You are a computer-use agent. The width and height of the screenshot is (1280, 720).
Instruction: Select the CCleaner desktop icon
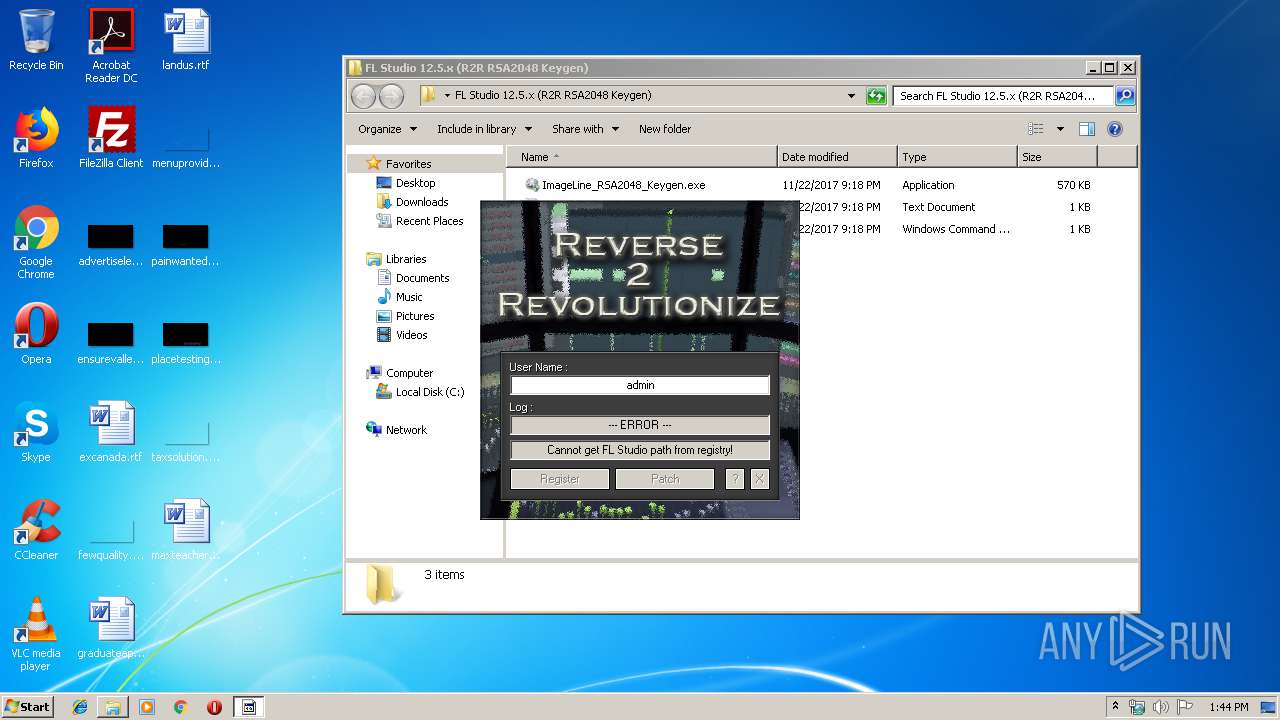pyautogui.click(x=36, y=529)
